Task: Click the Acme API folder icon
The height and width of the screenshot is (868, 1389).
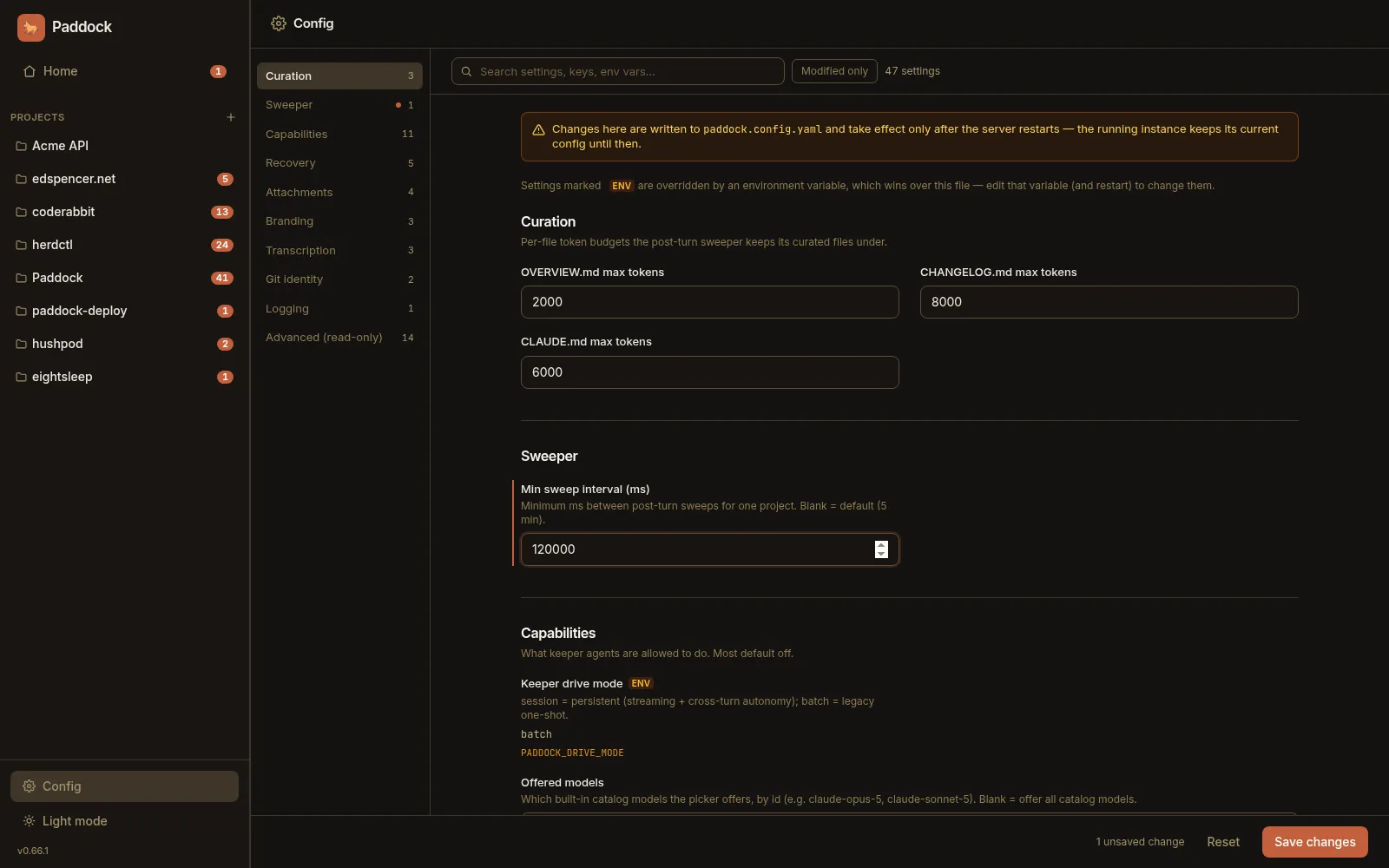Action: click(21, 146)
